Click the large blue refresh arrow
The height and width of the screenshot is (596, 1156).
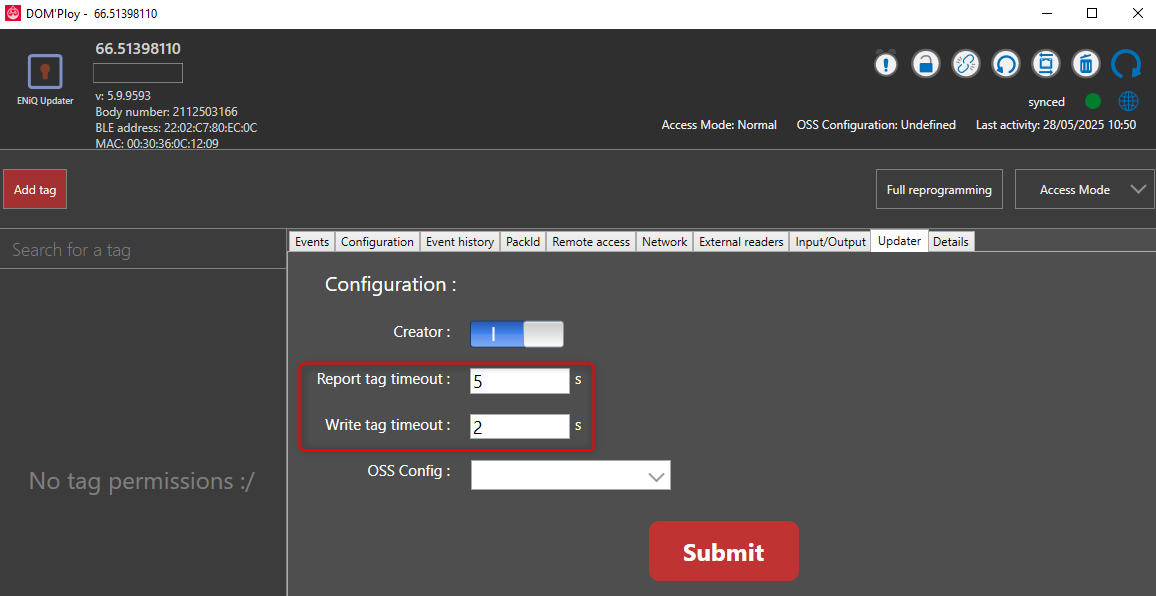[x=1127, y=64]
